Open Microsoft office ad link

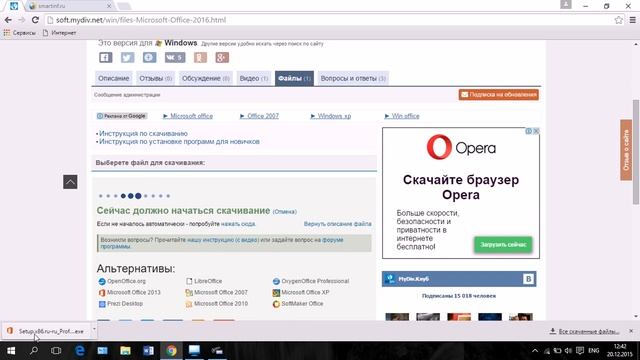pos(191,116)
